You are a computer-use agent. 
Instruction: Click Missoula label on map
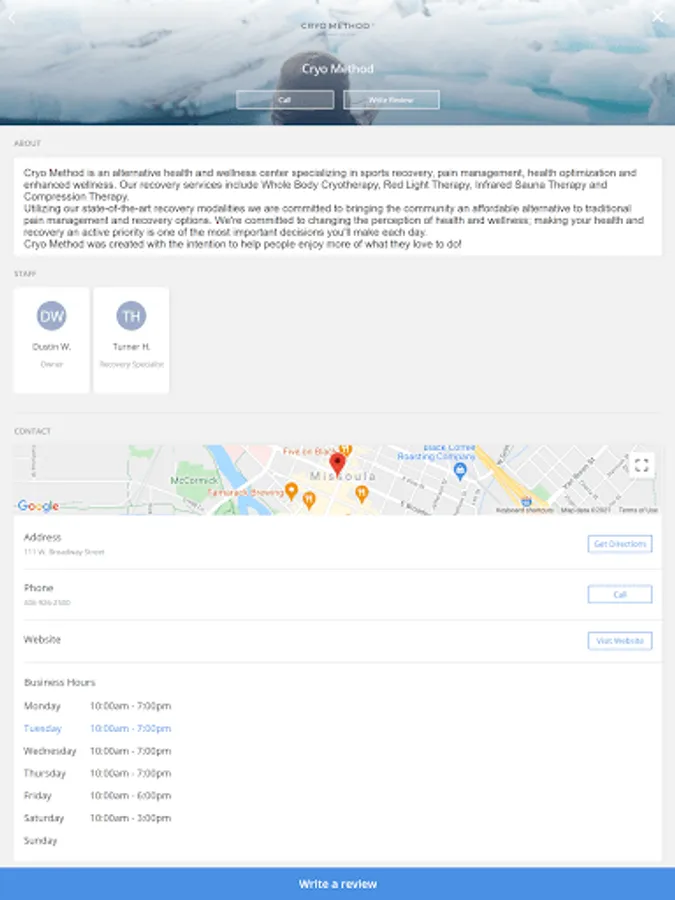pos(343,476)
